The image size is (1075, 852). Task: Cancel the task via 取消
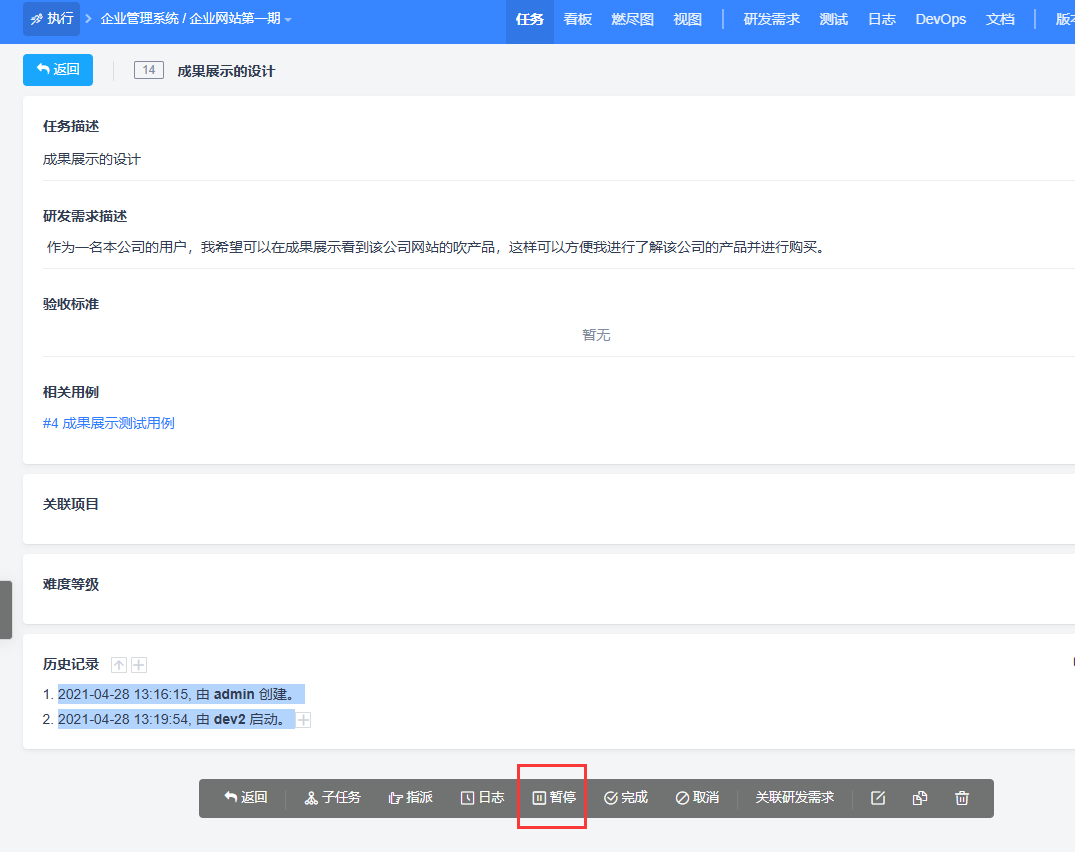pos(697,798)
